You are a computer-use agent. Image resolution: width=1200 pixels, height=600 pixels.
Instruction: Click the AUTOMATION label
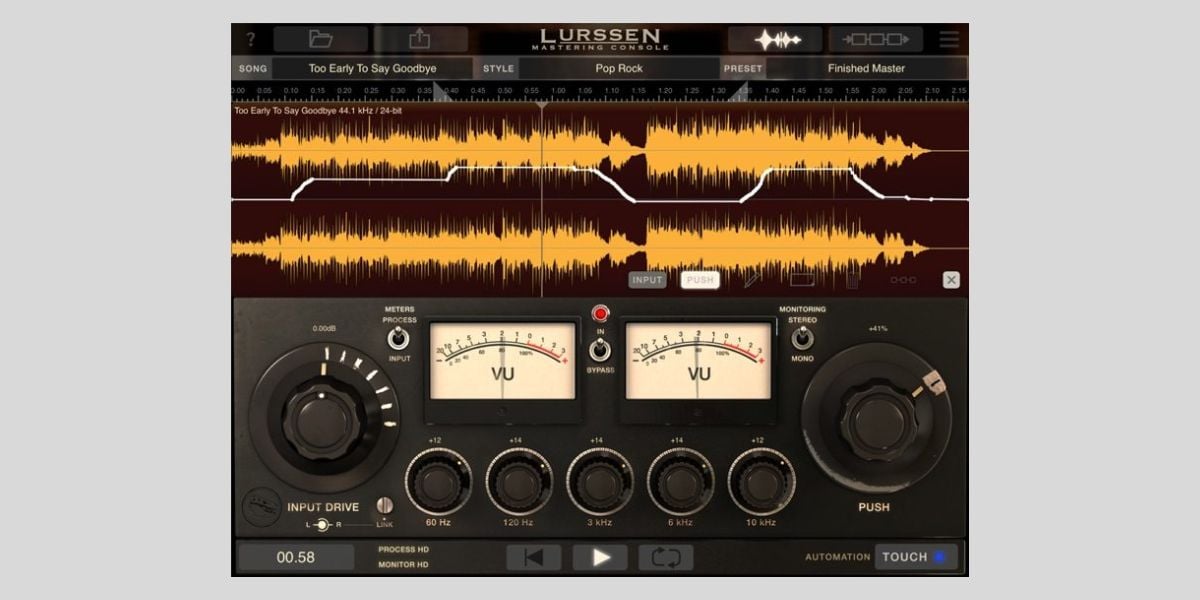pyautogui.click(x=838, y=557)
